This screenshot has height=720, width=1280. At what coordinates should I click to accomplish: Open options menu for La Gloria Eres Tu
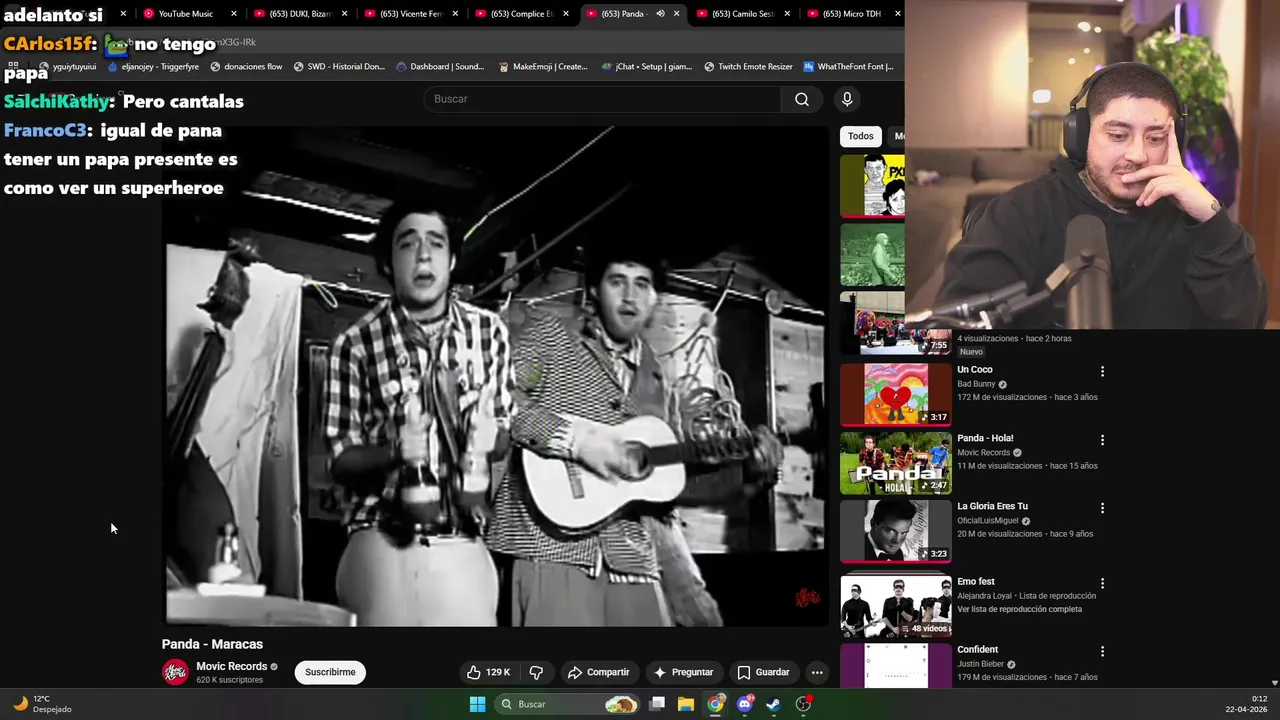coord(1103,508)
